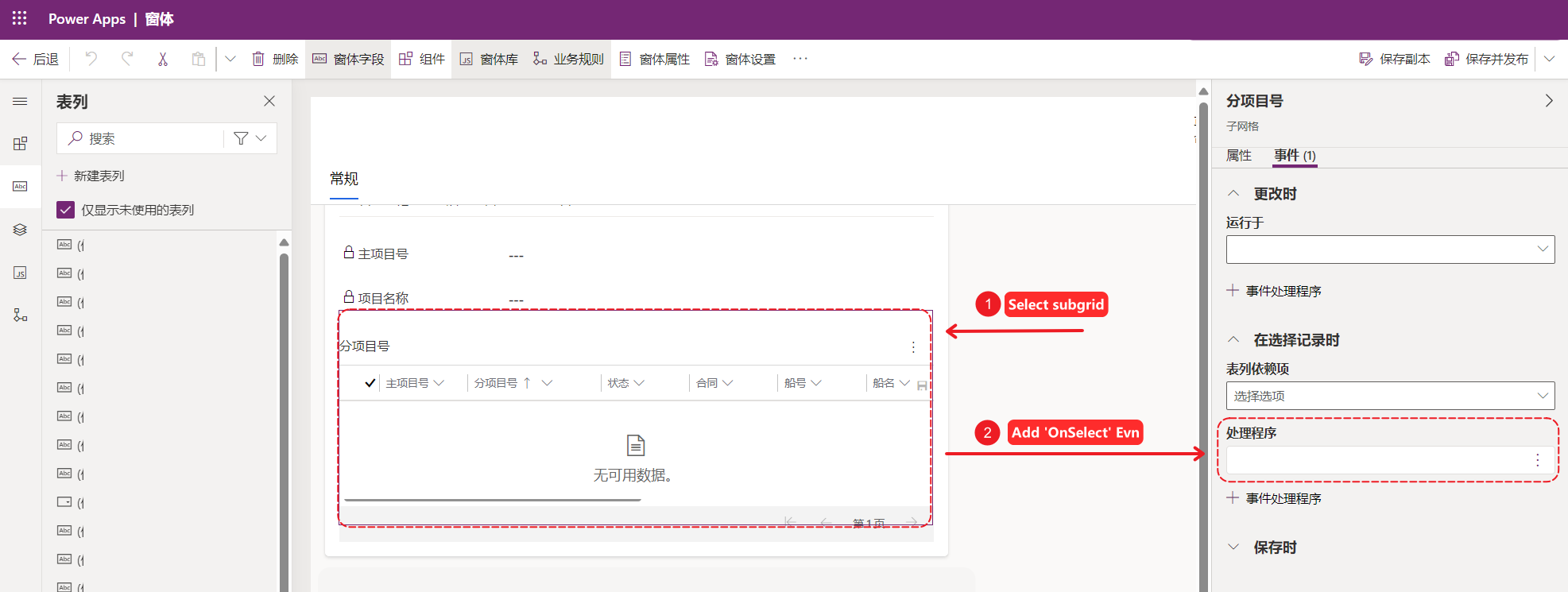Screen dimensions: 1568x592
Task: Click 新建表列 to add a column
Action: click(x=91, y=176)
